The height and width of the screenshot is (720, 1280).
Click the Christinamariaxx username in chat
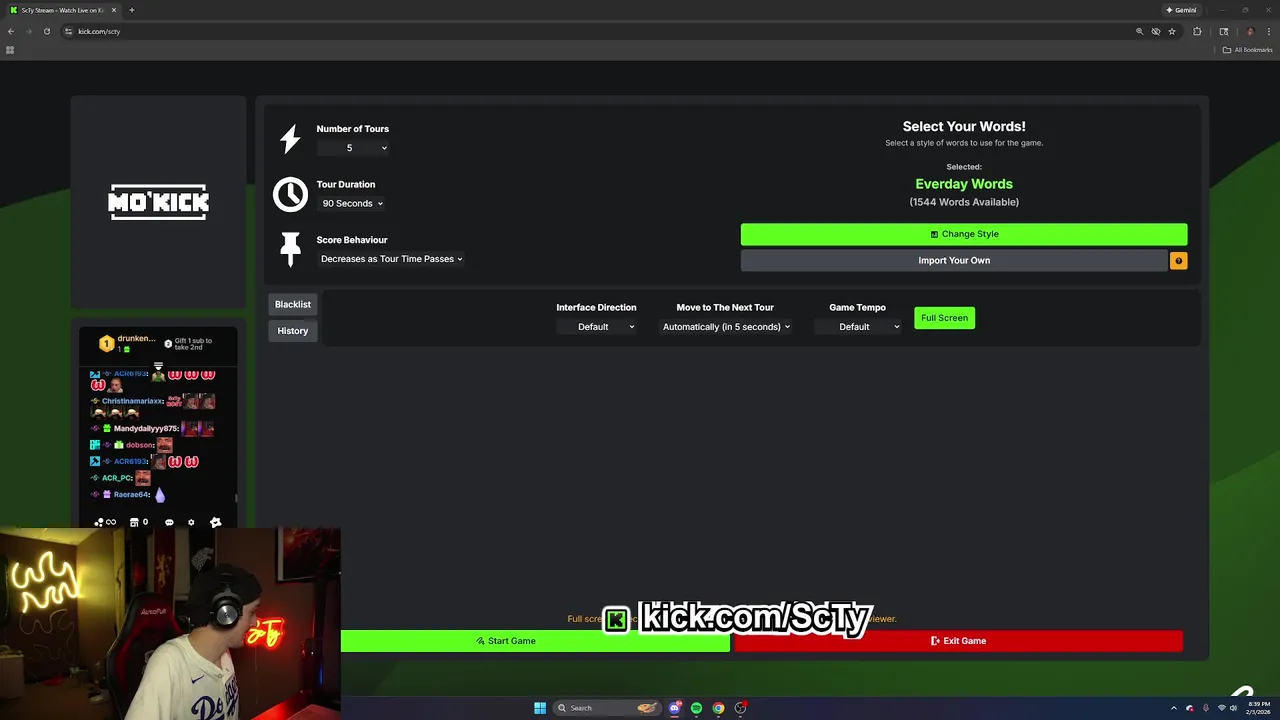[132, 401]
